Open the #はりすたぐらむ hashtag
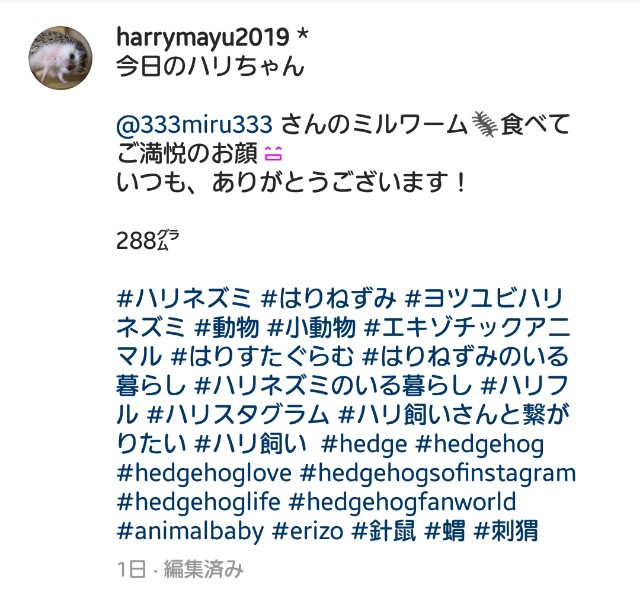The image size is (640, 602). click(262, 357)
